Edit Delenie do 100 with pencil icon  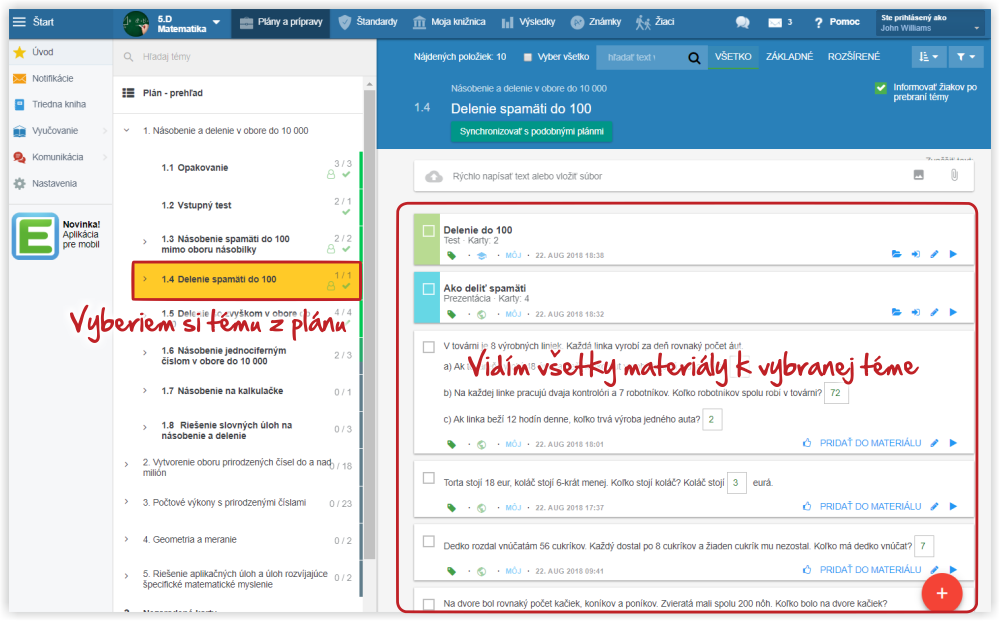[x=934, y=254]
